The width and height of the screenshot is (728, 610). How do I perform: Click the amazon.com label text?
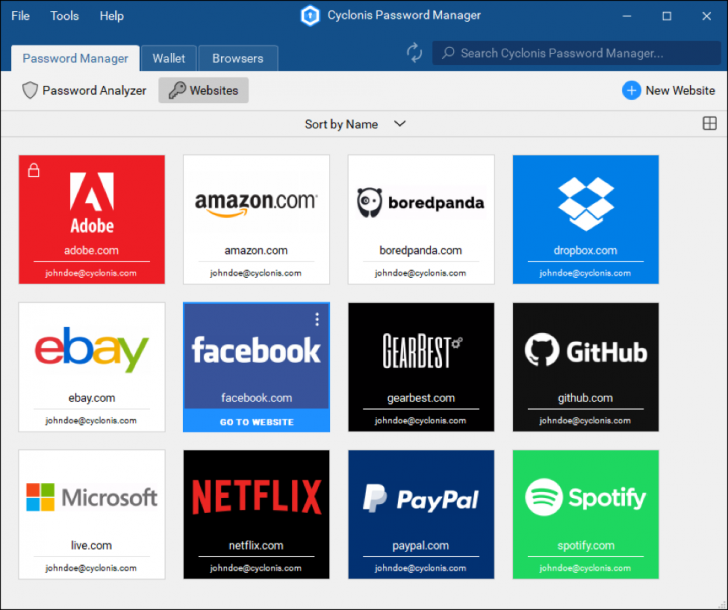[256, 250]
